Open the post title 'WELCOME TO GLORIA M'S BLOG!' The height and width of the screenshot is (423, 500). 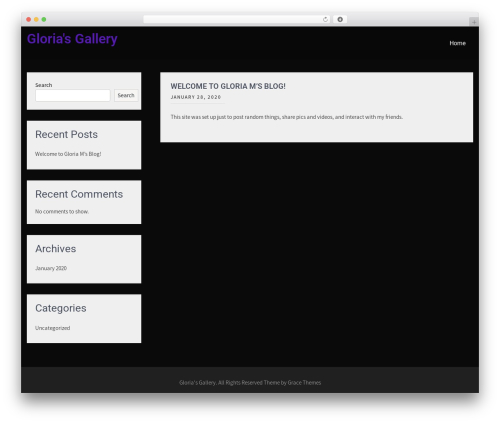228,86
